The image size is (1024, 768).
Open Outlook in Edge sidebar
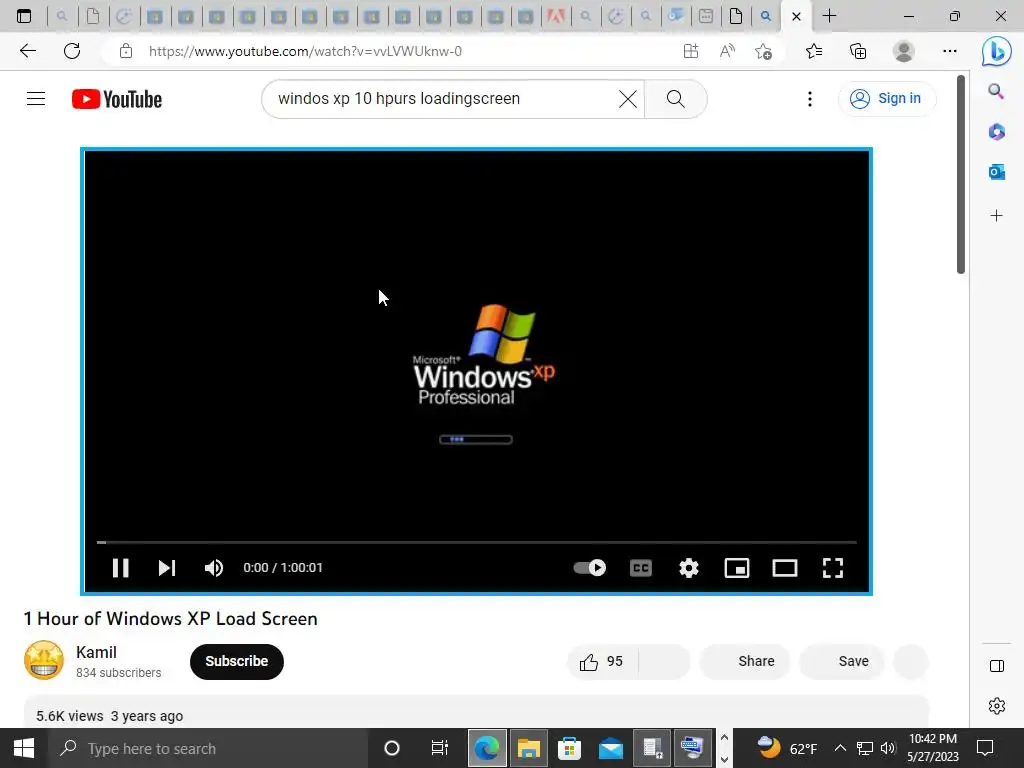click(997, 172)
